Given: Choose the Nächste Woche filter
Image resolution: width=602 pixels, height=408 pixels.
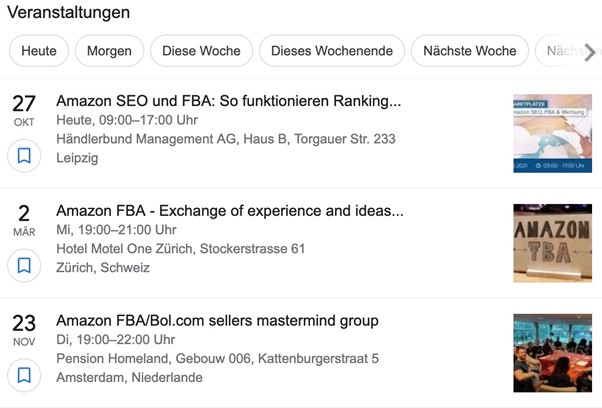Looking at the screenshot, I should (469, 51).
